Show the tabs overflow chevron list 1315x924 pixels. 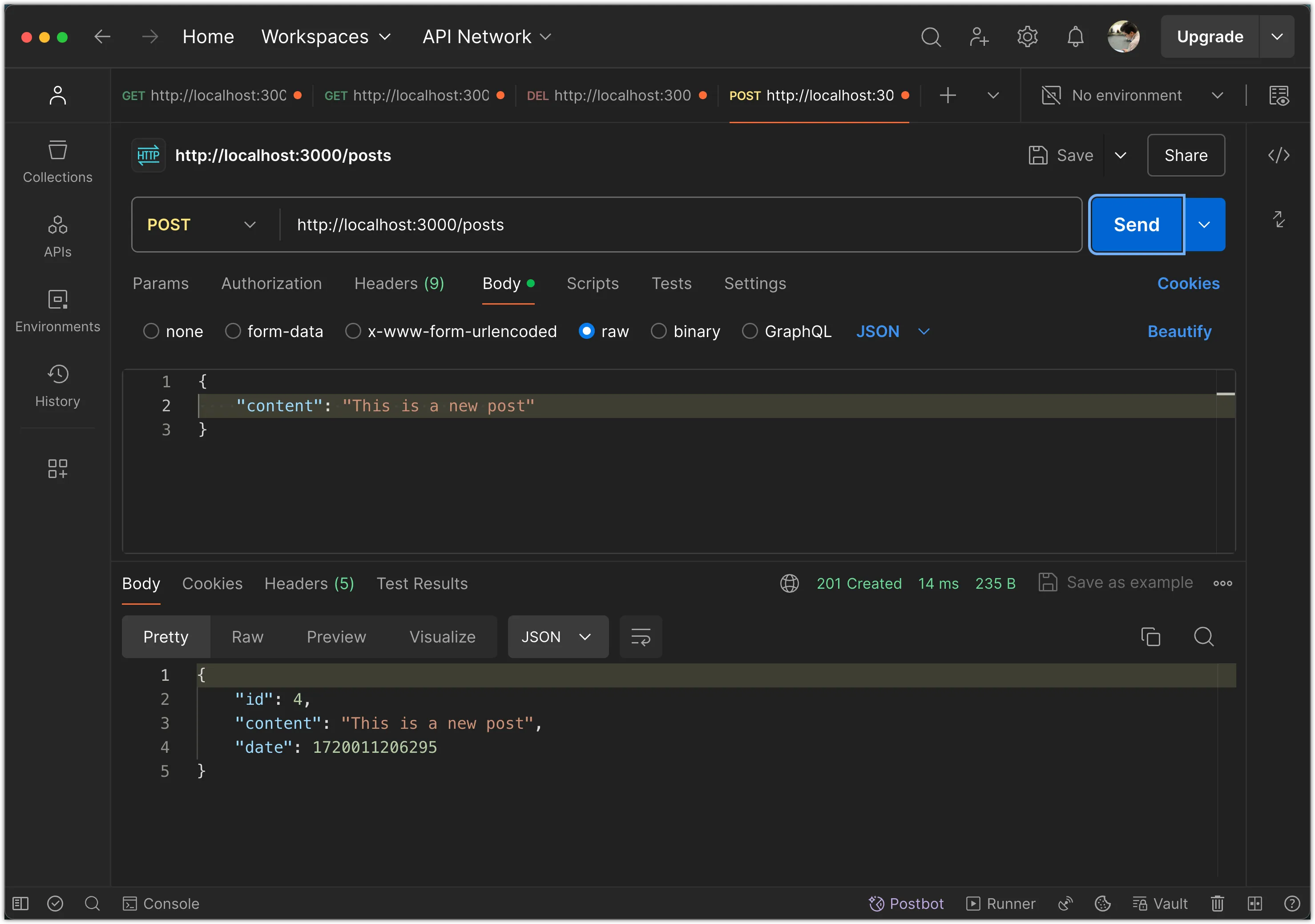pos(993,95)
